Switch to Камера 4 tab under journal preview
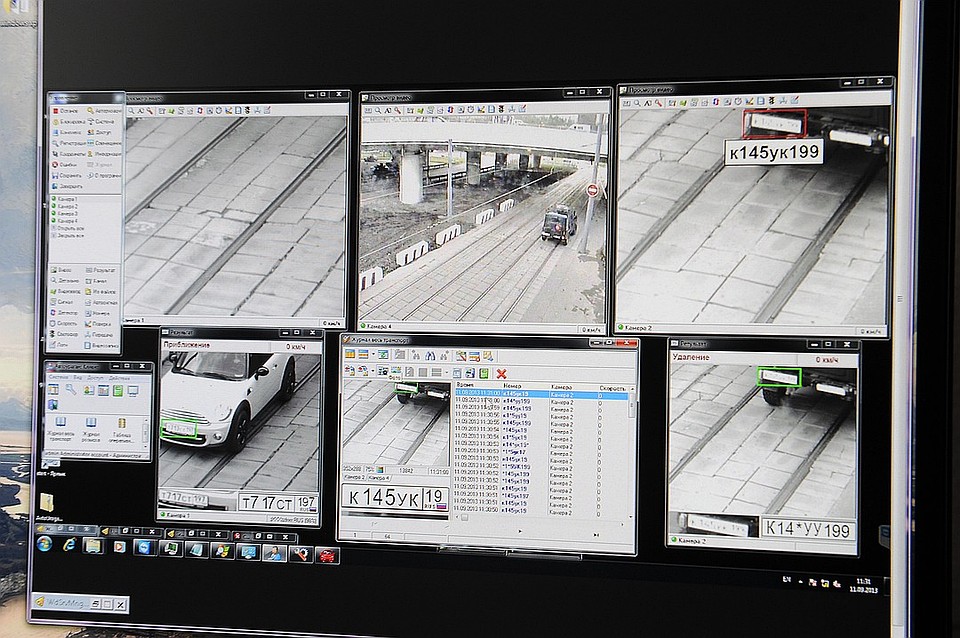This screenshot has width=960, height=638. coord(378,477)
